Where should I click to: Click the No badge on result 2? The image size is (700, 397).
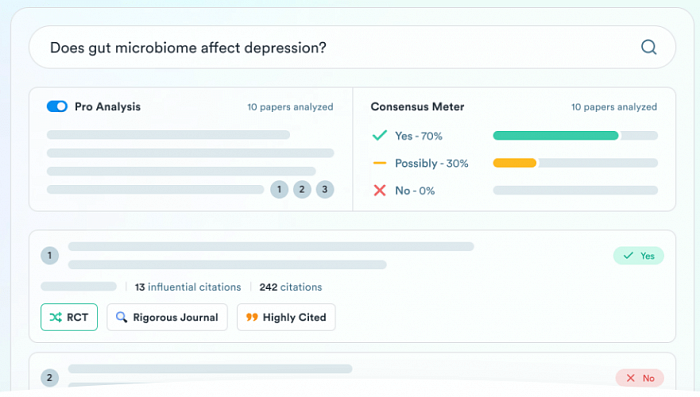640,378
